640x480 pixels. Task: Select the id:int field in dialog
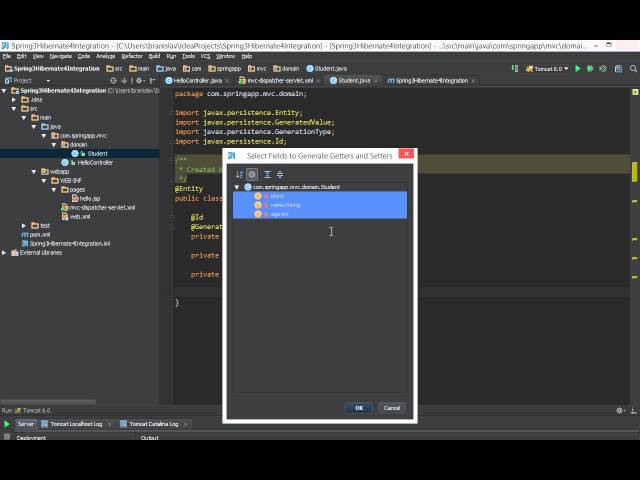(x=320, y=196)
